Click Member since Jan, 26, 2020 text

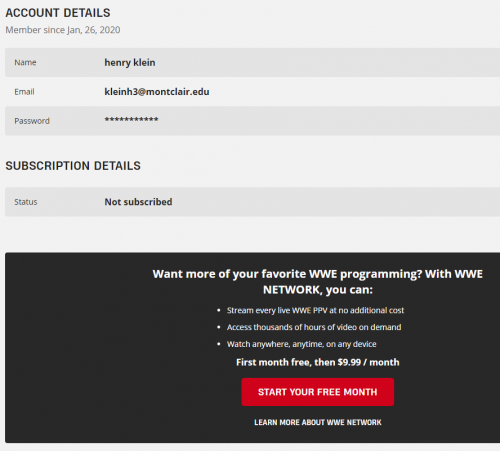coord(63,30)
